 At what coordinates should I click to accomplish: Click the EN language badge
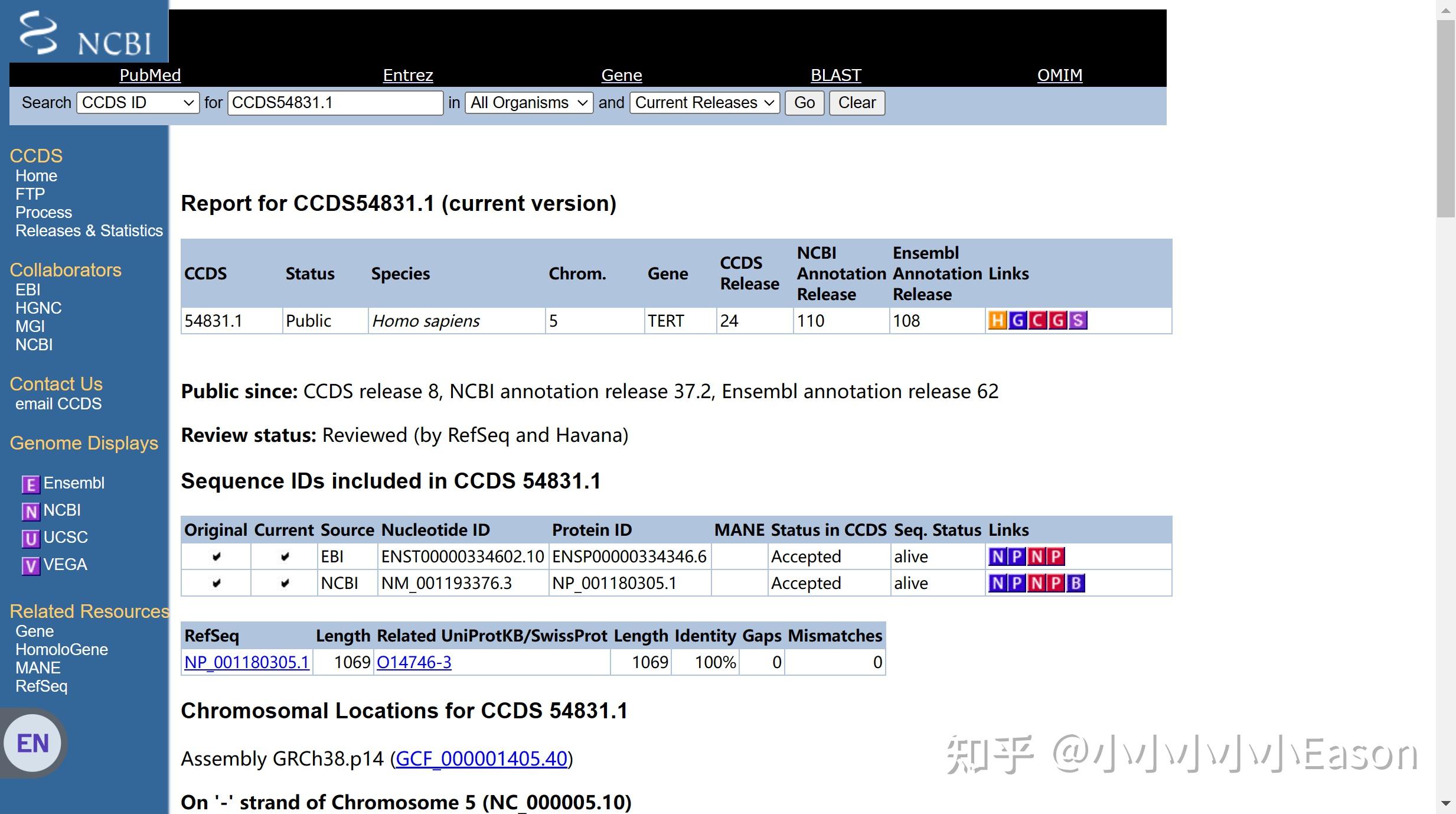click(33, 743)
